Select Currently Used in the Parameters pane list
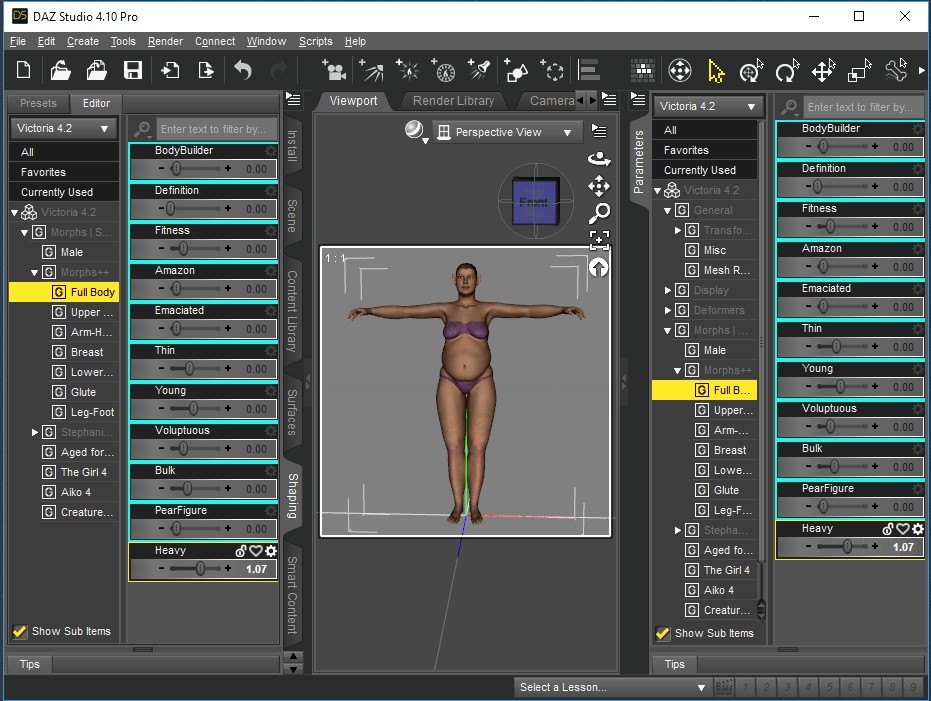The image size is (931, 701). click(705, 170)
